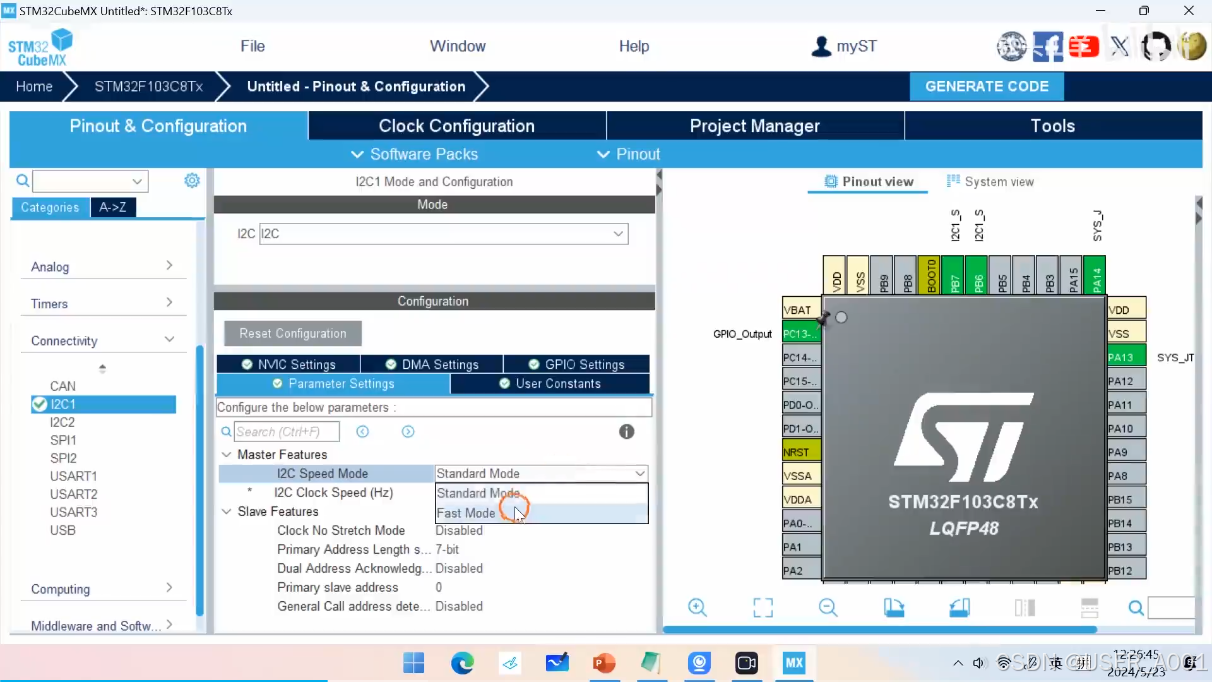Open the NVIC Settings tab
The height and width of the screenshot is (682, 1212).
288,364
